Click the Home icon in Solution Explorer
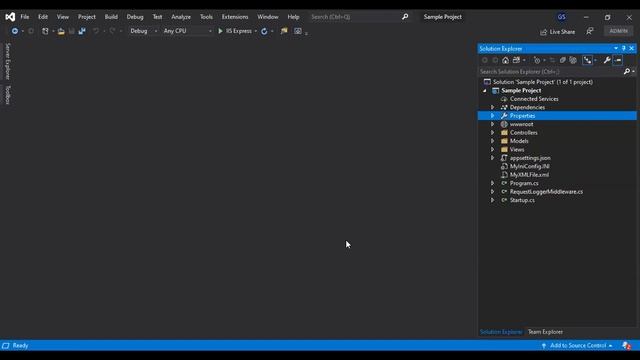Screen dimensions: 640x360 (x=505, y=60)
